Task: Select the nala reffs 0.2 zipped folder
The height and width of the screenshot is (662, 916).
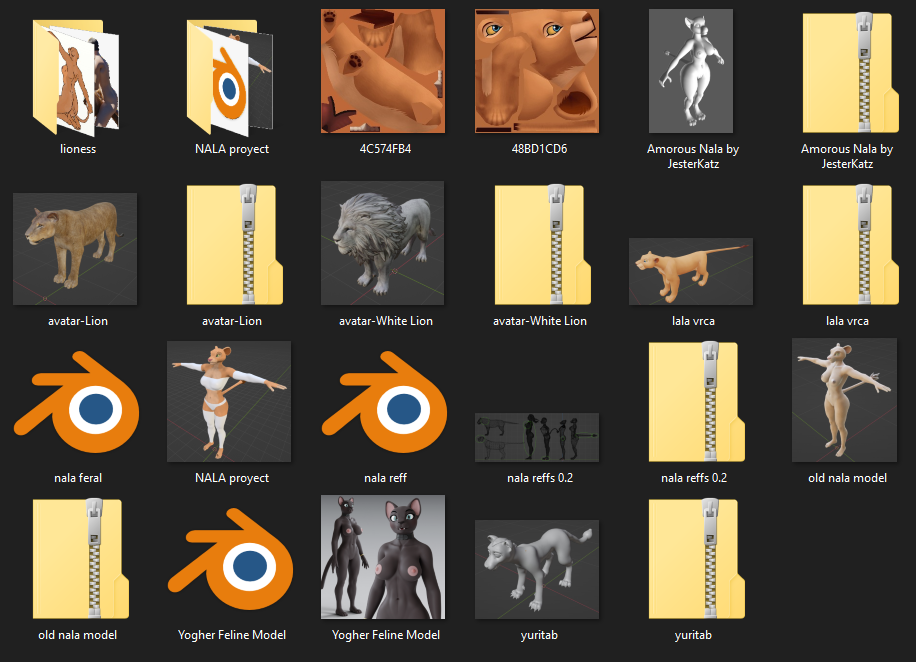Action: [697, 401]
